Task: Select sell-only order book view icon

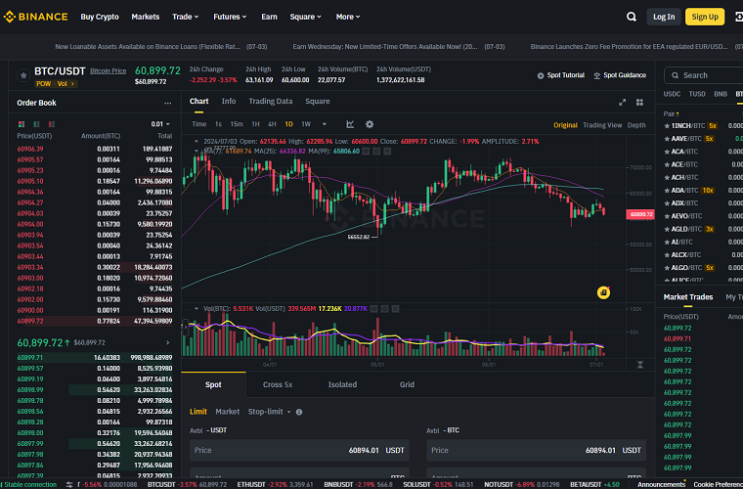Action: (52, 124)
